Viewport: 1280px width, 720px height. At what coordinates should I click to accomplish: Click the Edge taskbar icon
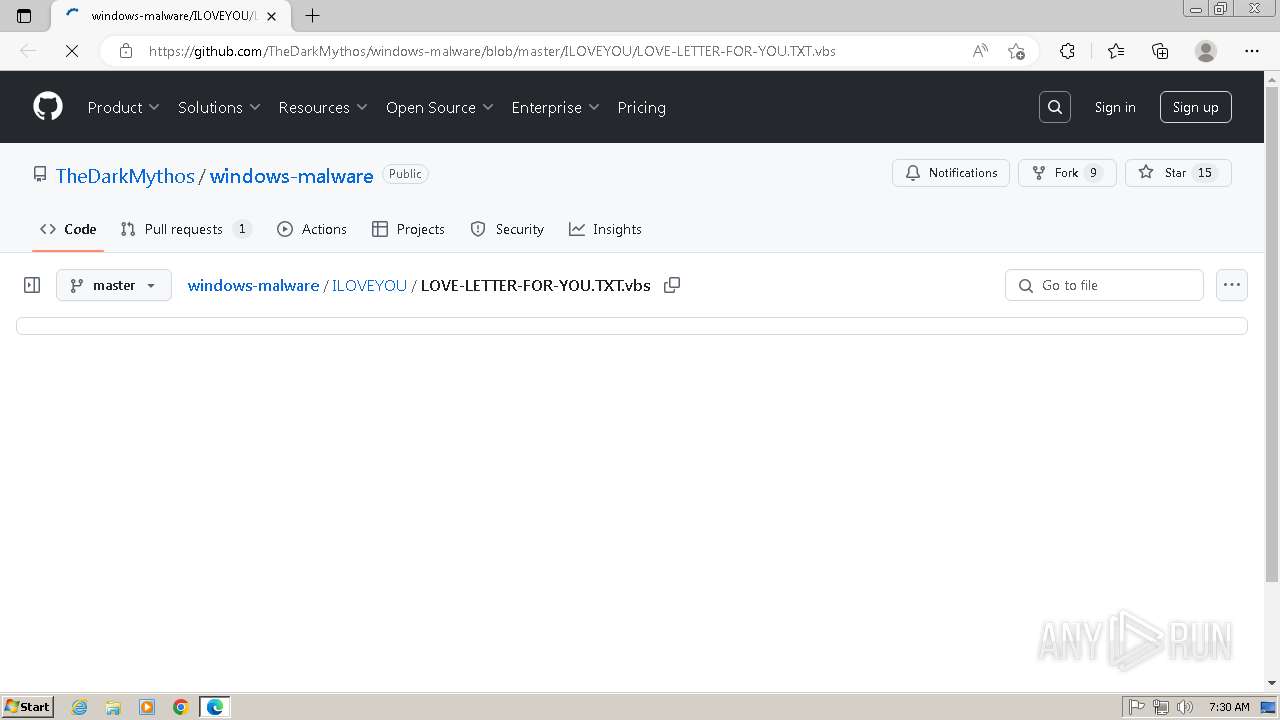tap(215, 707)
